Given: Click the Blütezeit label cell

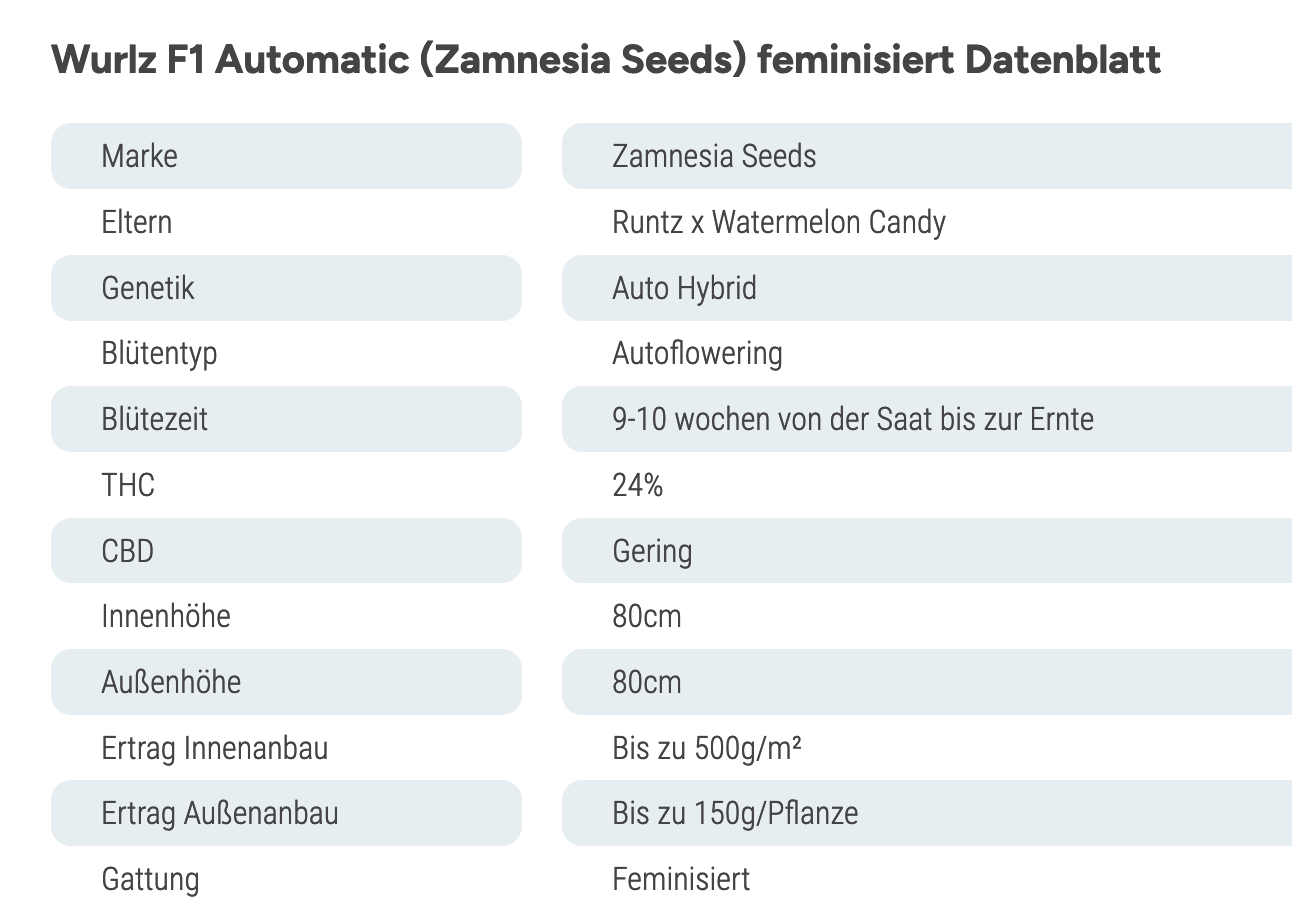Looking at the screenshot, I should (x=286, y=419).
